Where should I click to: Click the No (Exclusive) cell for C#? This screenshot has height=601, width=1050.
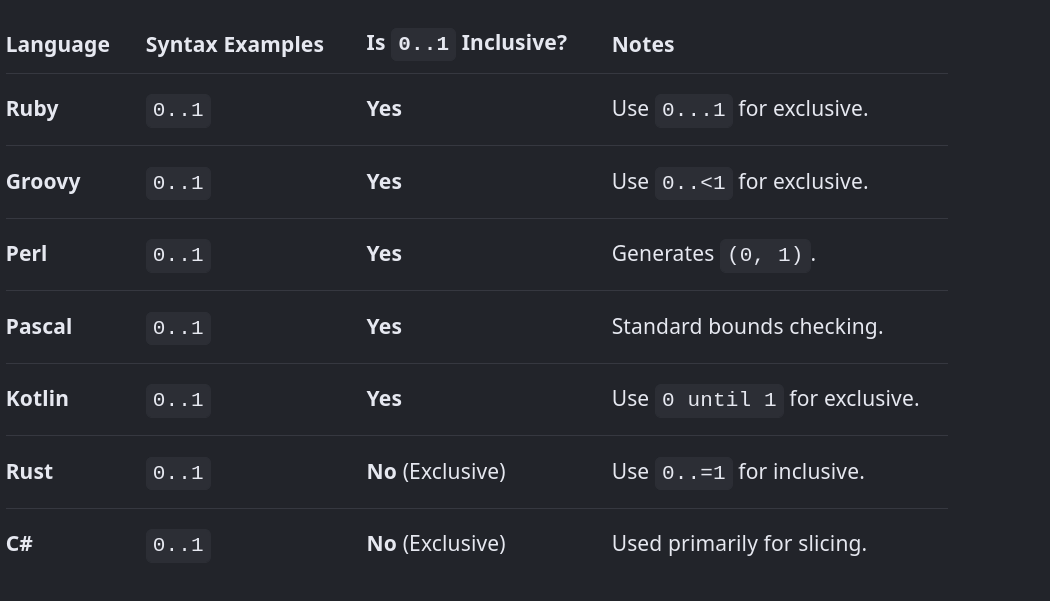(436, 543)
